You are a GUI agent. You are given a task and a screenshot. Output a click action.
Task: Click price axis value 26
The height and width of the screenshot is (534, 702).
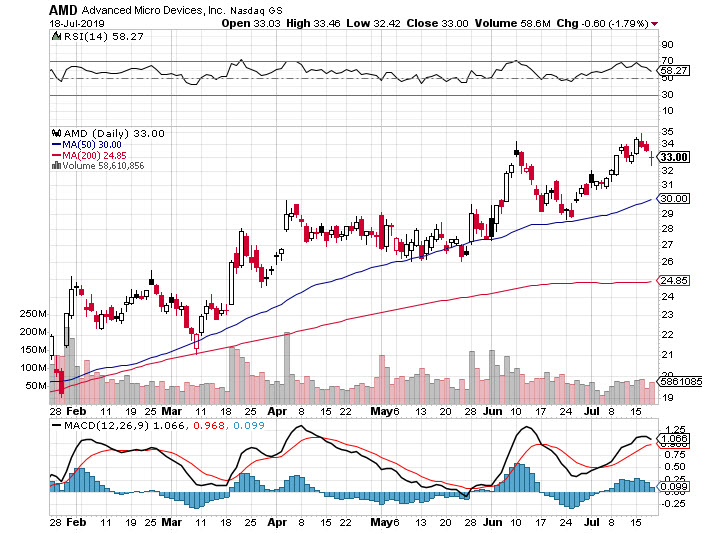[667, 261]
